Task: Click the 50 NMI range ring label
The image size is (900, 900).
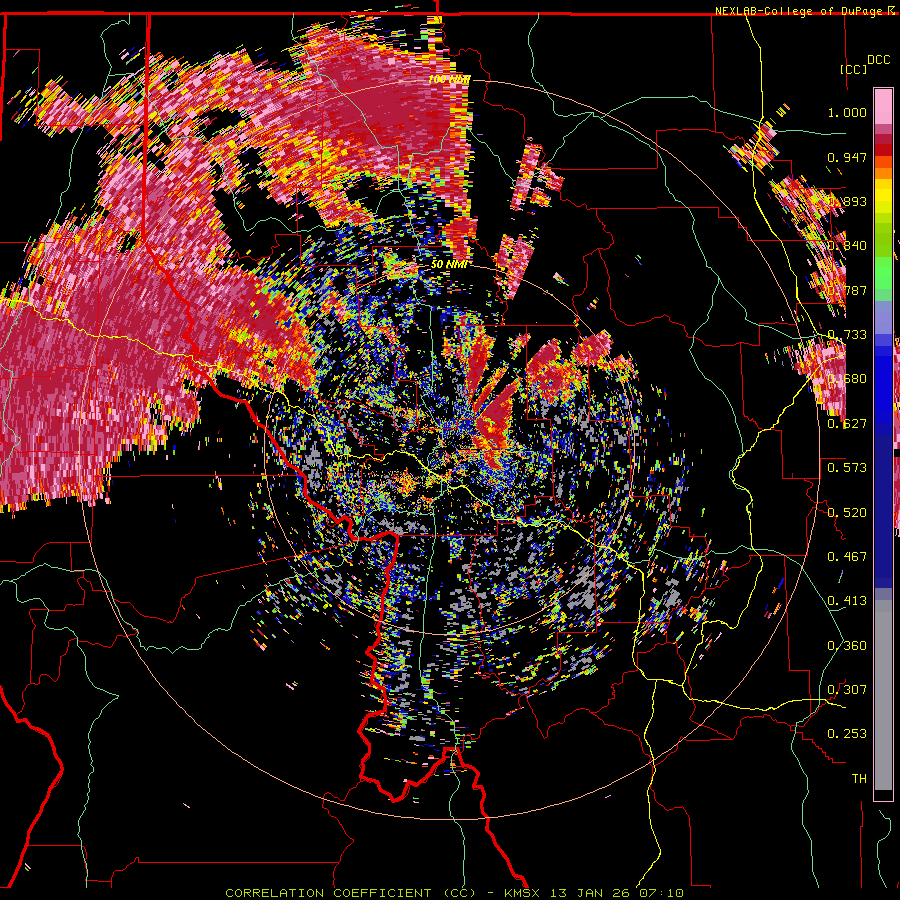Action: pos(449,264)
